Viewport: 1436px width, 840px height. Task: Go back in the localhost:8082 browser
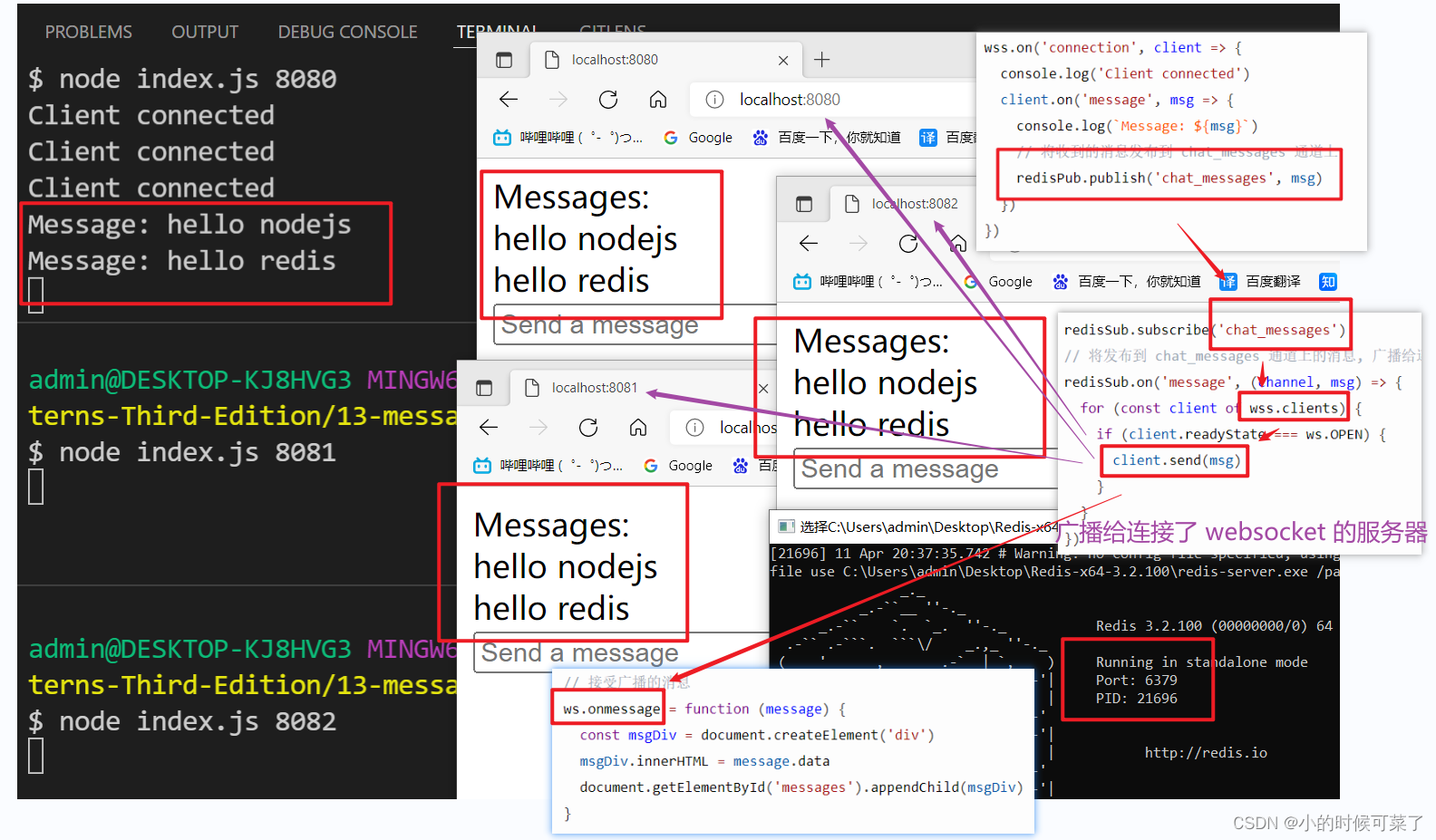point(809,244)
